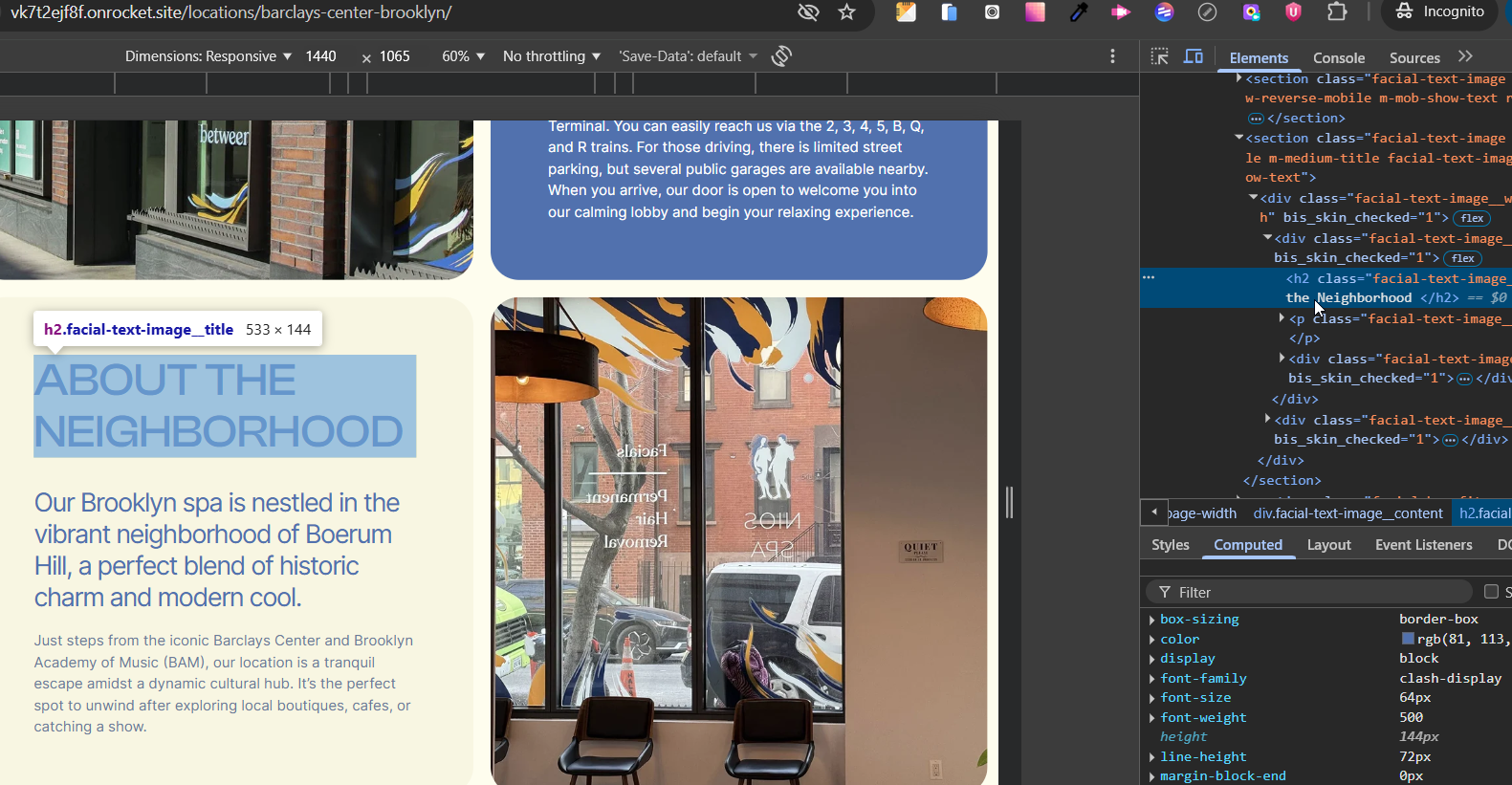Bookmark this page with the star icon
Viewport: 1512px width, 785px height.
tap(846, 11)
